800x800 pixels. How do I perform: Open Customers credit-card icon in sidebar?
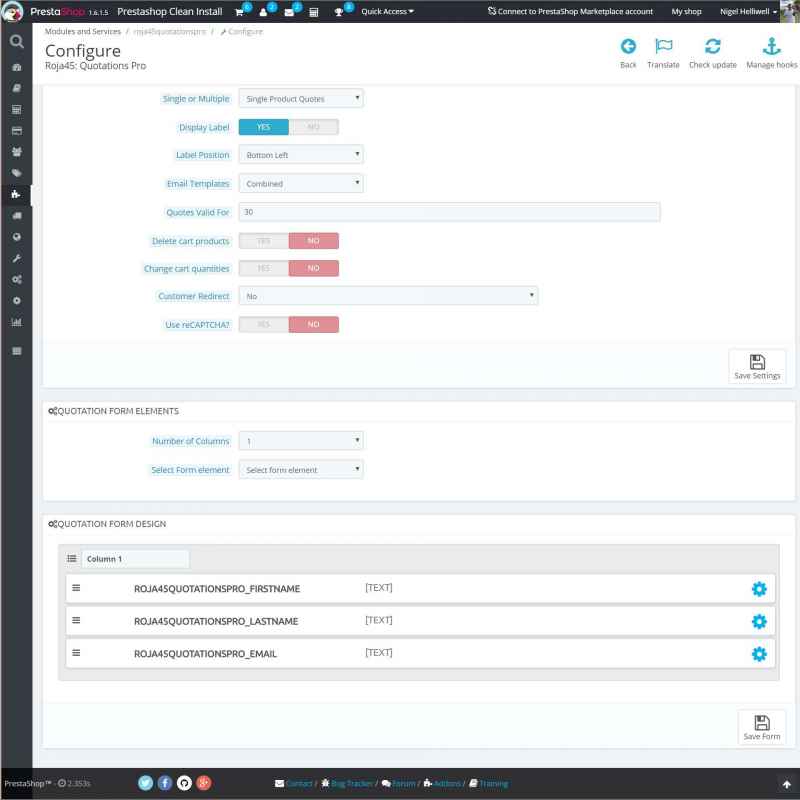coord(16,131)
